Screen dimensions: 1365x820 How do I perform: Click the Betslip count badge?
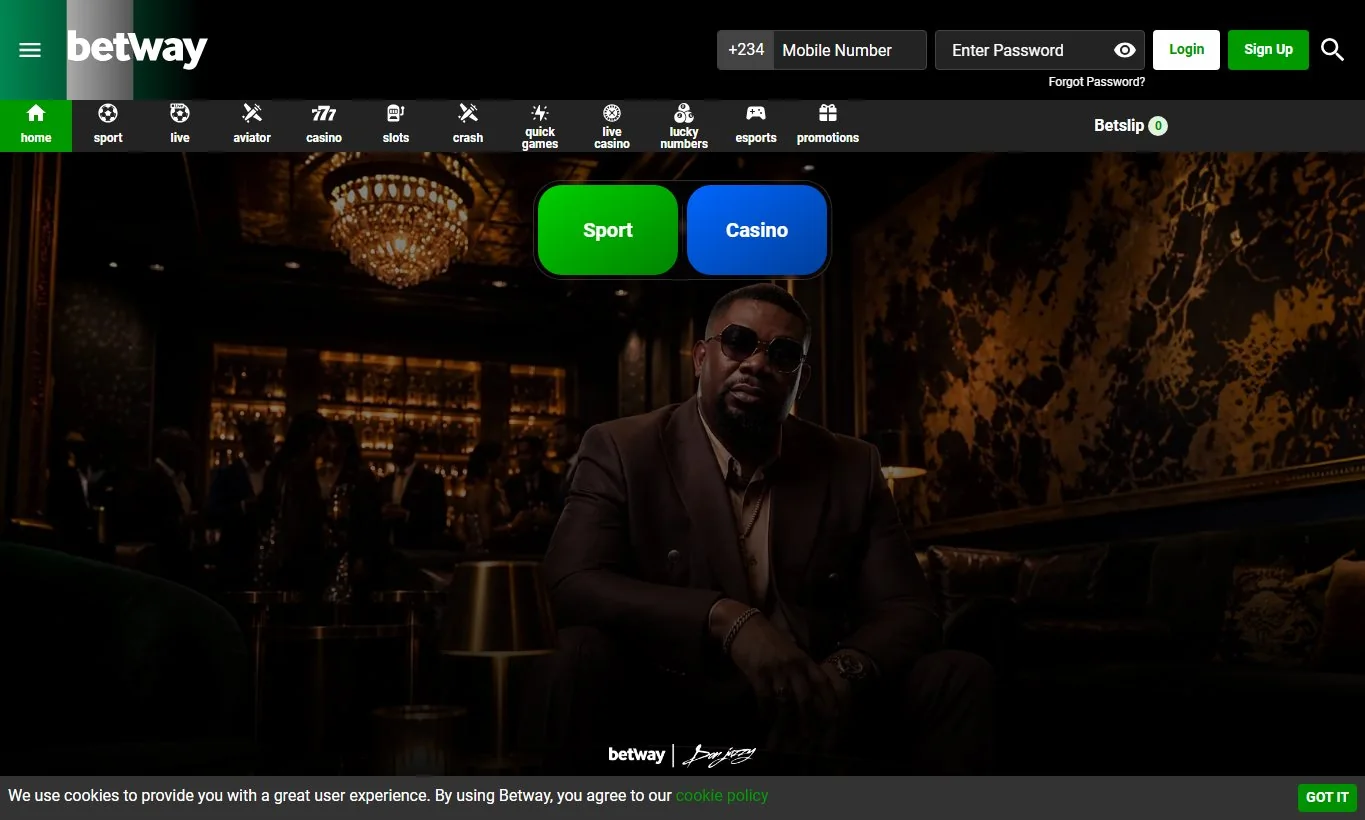[x=1158, y=126]
